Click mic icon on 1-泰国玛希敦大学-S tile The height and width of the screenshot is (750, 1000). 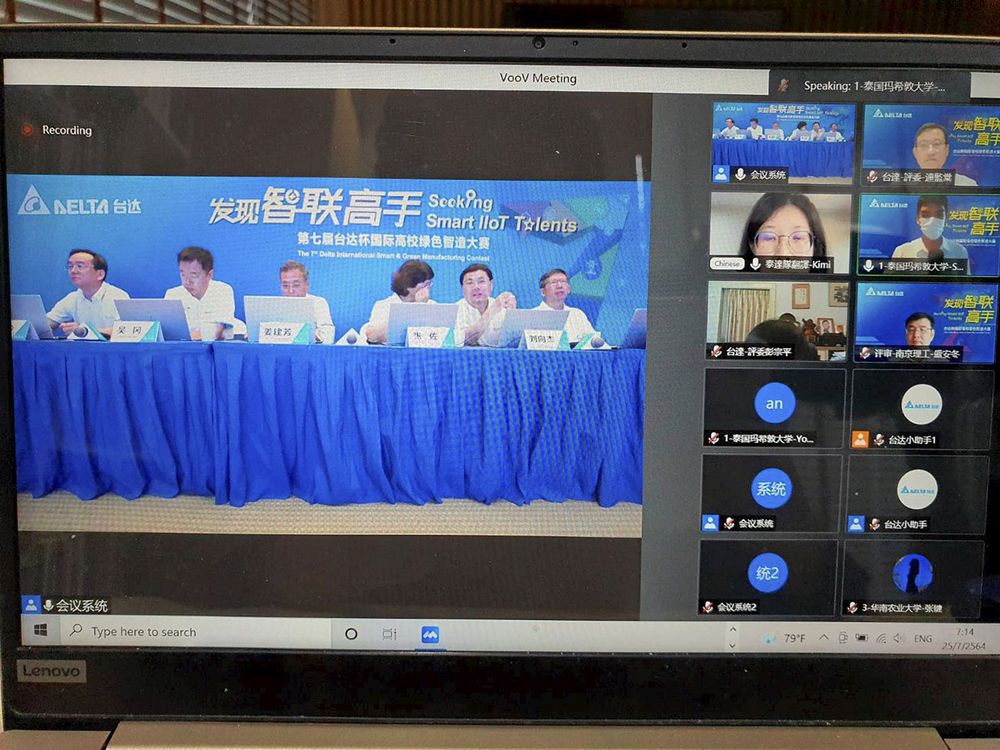[868, 265]
